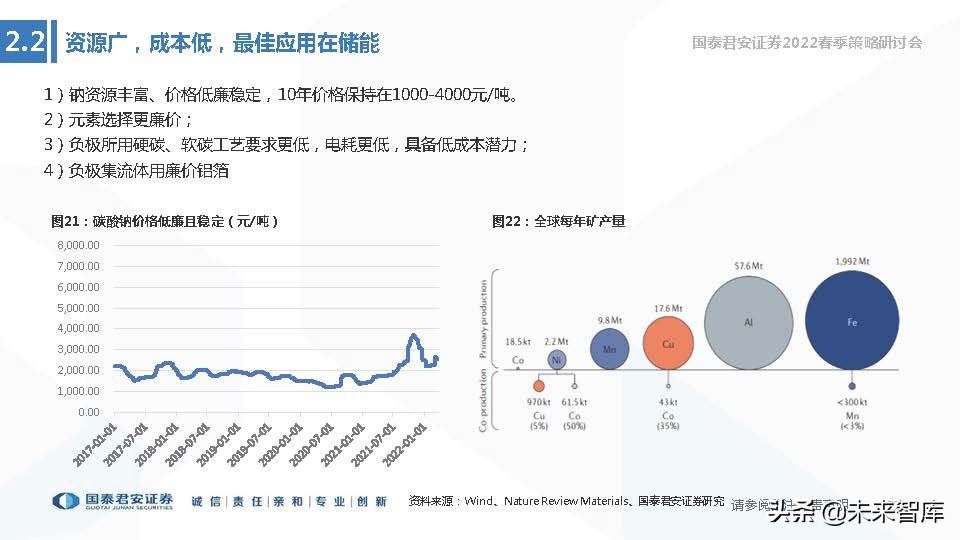Click the 4,000.00 y-axis label

tap(78, 328)
